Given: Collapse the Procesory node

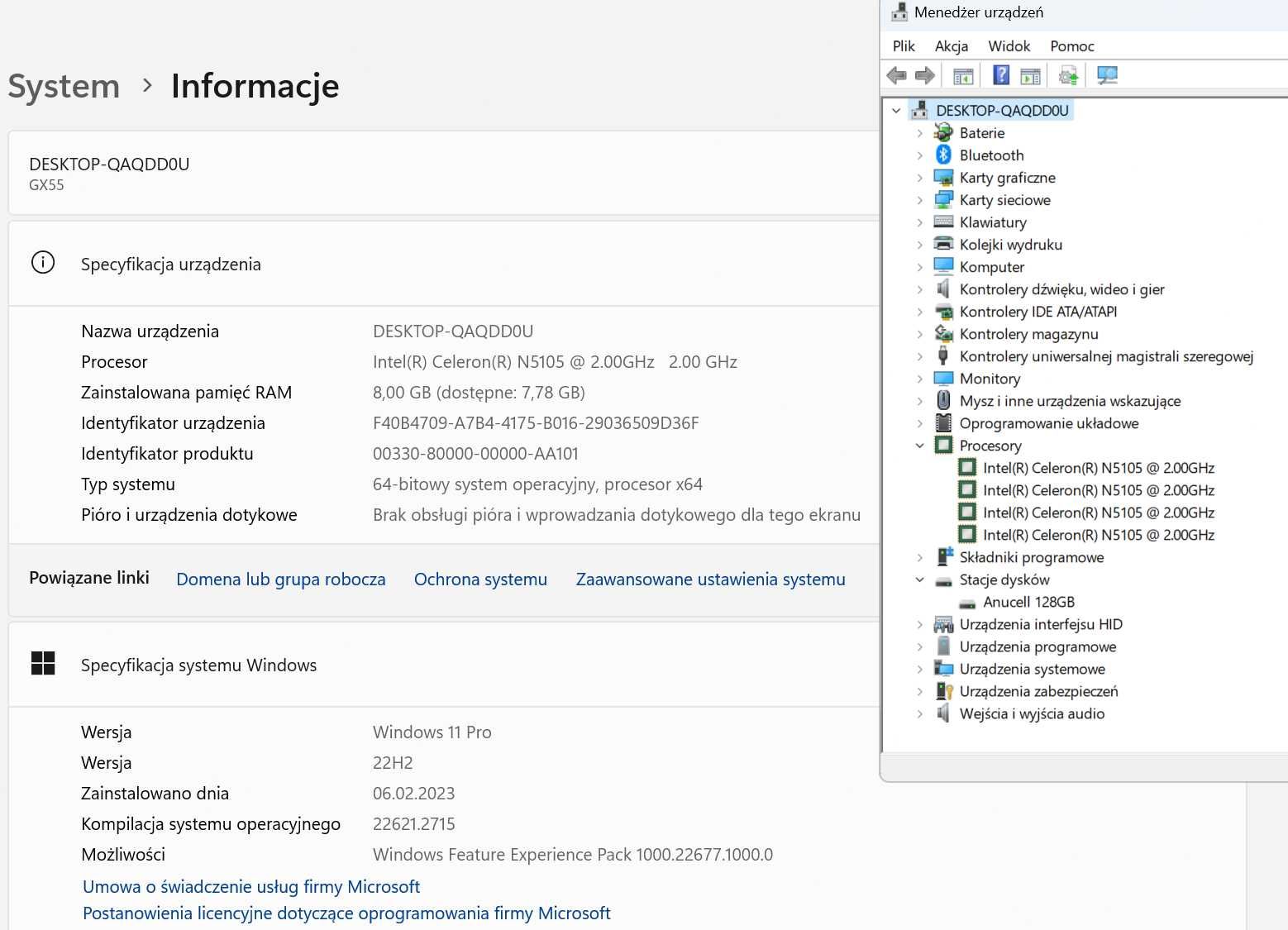Looking at the screenshot, I should tap(919, 445).
